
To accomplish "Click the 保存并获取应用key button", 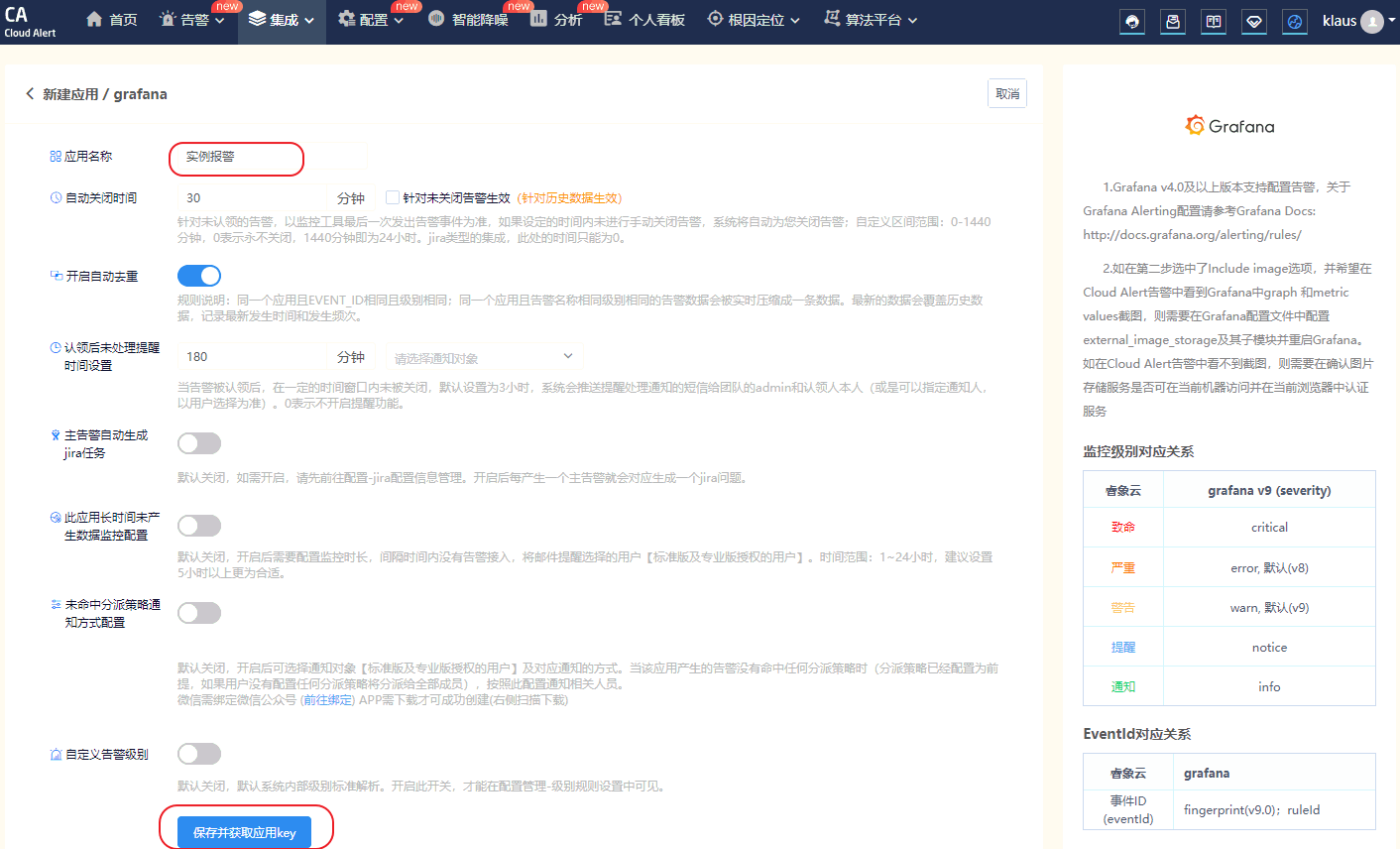I will pyautogui.click(x=244, y=832).
